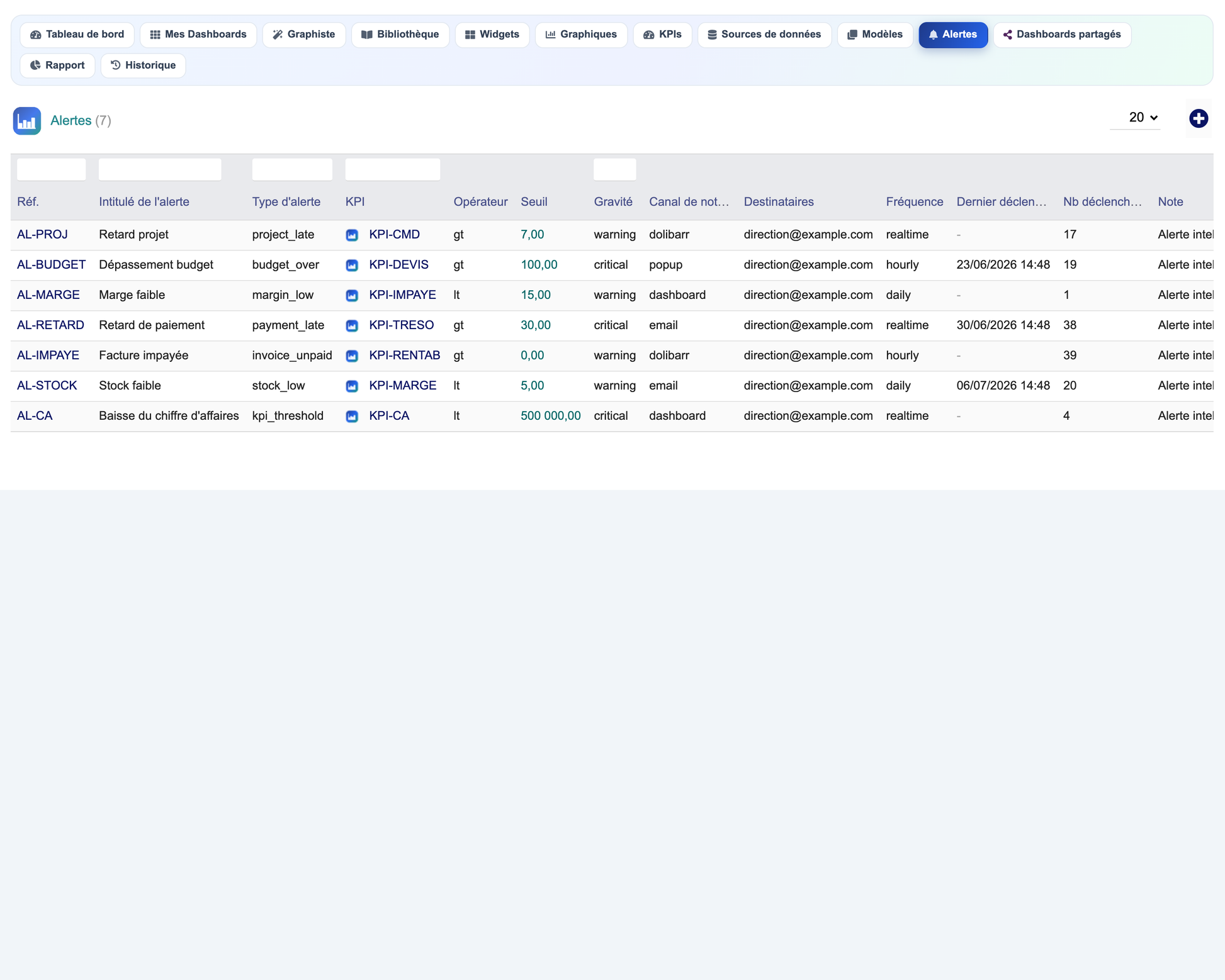Screen dimensions: 1225x980
Task: Sort by Destinataires column header
Action: 779,202
